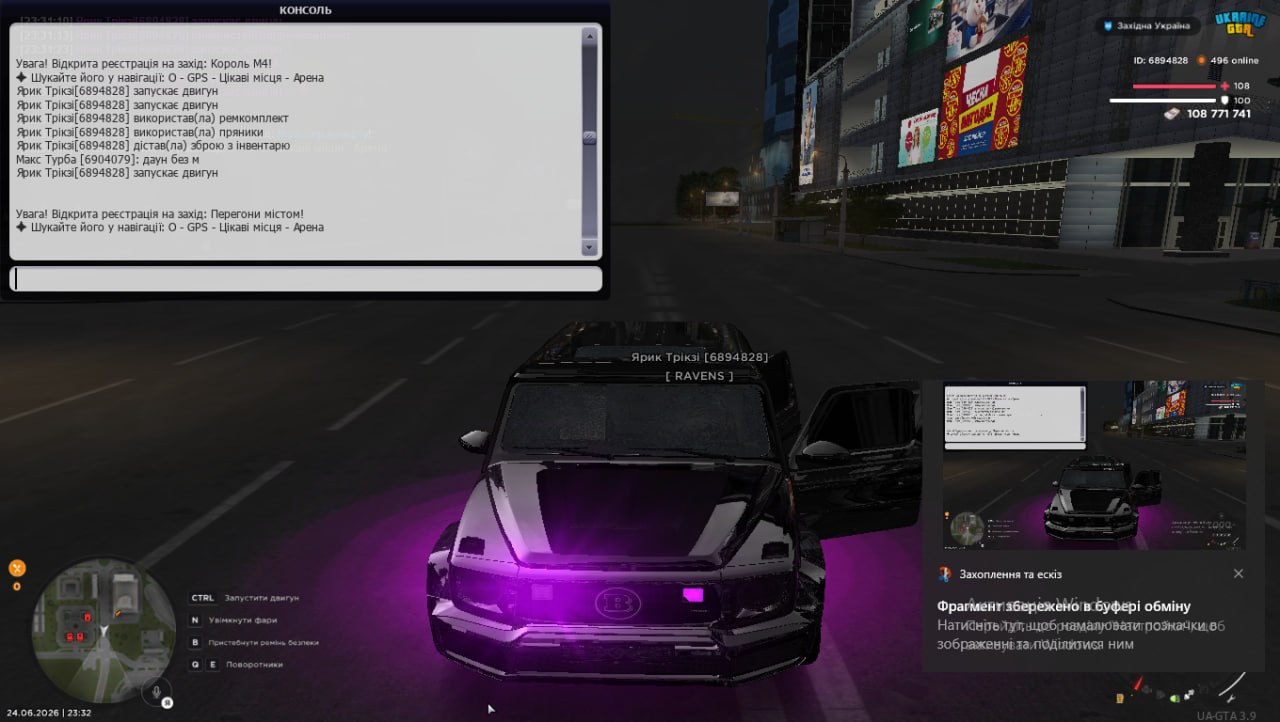Open the screenshot thumbnail in notification
This screenshot has height=722, width=1280.
pos(1095,465)
